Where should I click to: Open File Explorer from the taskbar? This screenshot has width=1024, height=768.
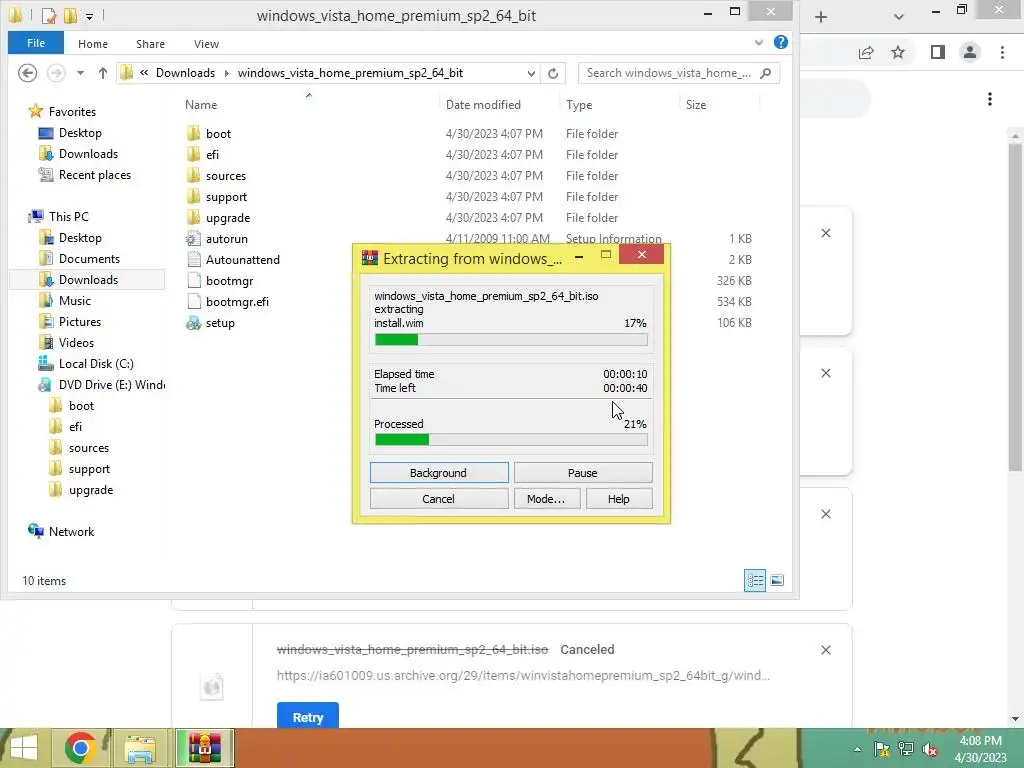click(140, 748)
